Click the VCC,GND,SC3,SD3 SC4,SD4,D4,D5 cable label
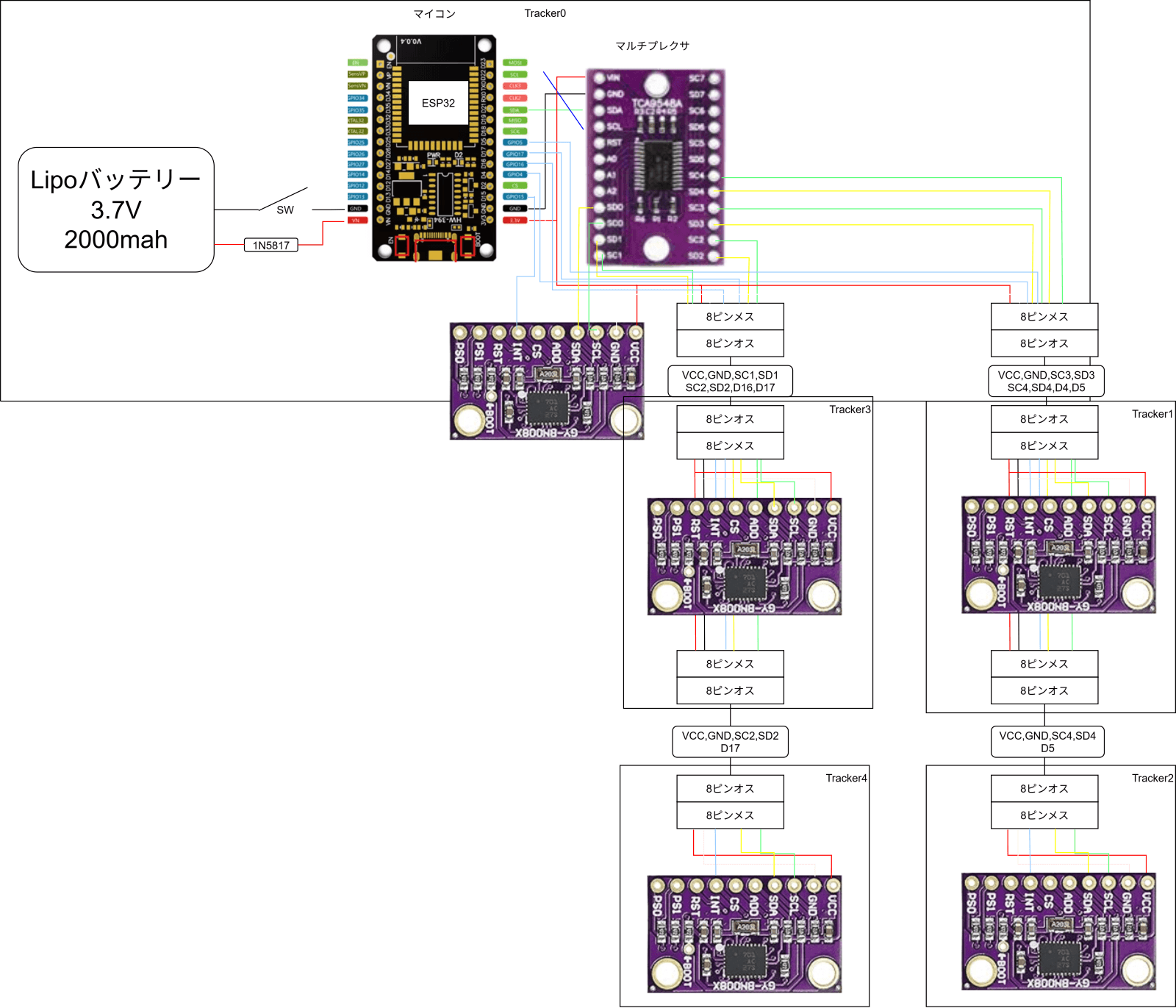 1046,381
